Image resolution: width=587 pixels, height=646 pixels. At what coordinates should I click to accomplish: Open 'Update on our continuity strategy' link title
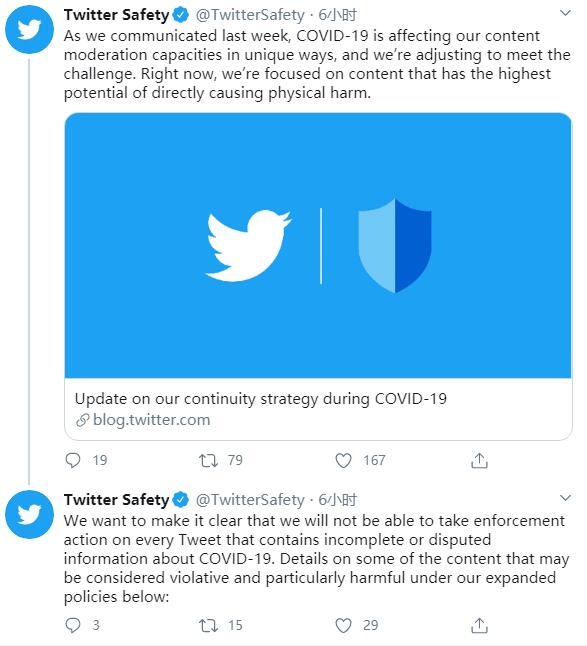pos(261,399)
